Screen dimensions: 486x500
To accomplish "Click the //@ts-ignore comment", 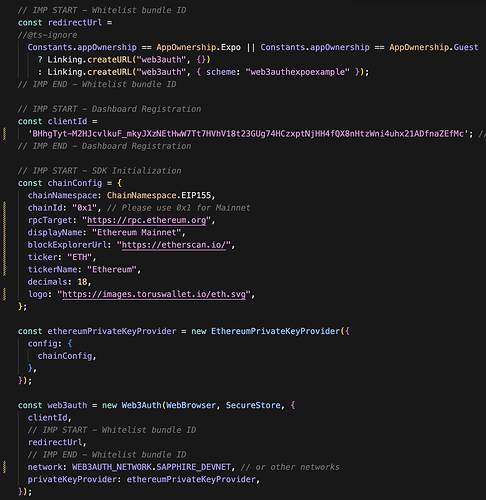I will pyautogui.click(x=47, y=35).
